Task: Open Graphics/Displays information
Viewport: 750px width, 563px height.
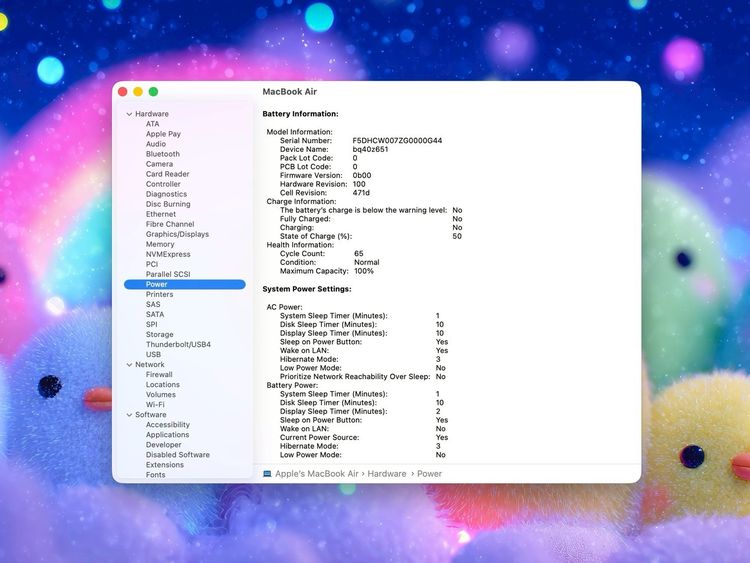Action: pos(177,234)
